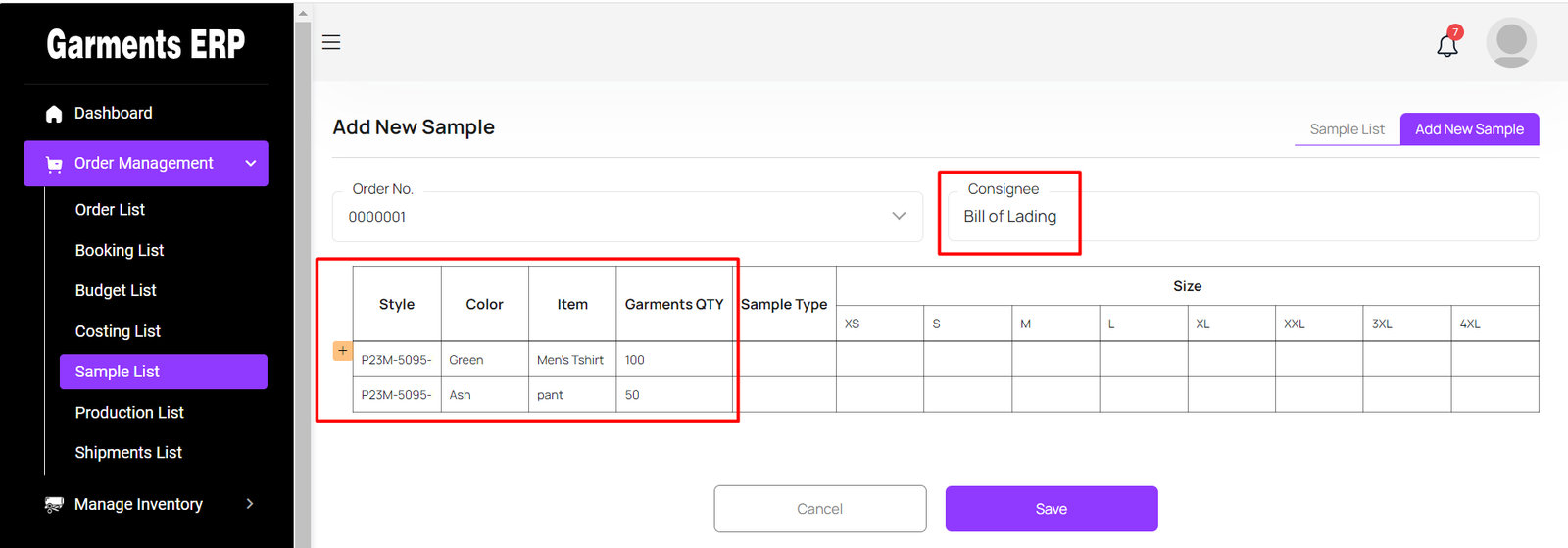The image size is (1568, 548).
Task: Click the user profile avatar
Action: [1510, 42]
